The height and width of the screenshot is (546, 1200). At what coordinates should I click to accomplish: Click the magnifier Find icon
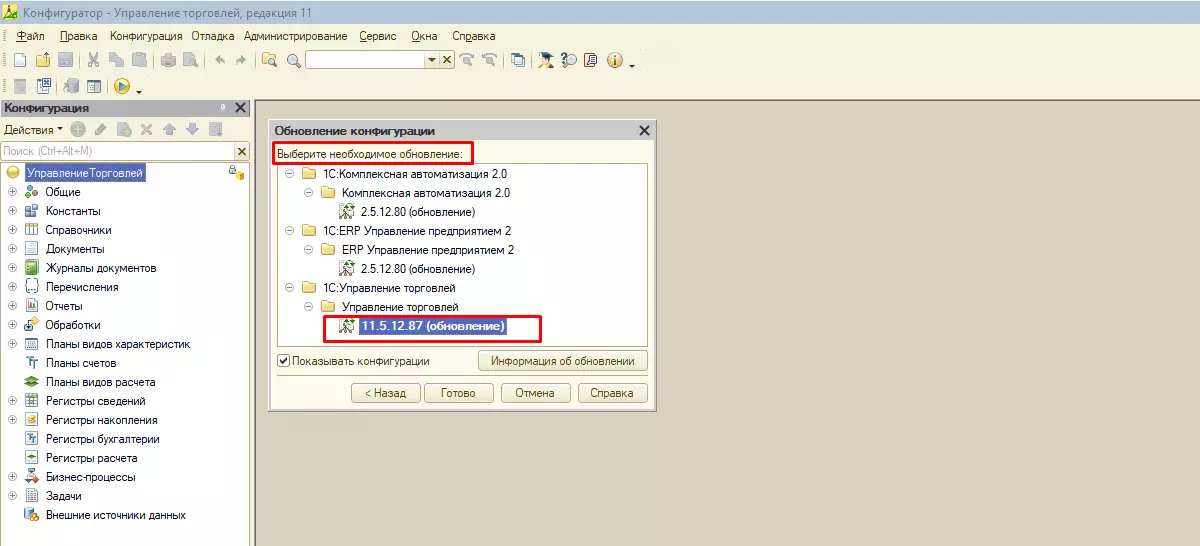pos(293,60)
